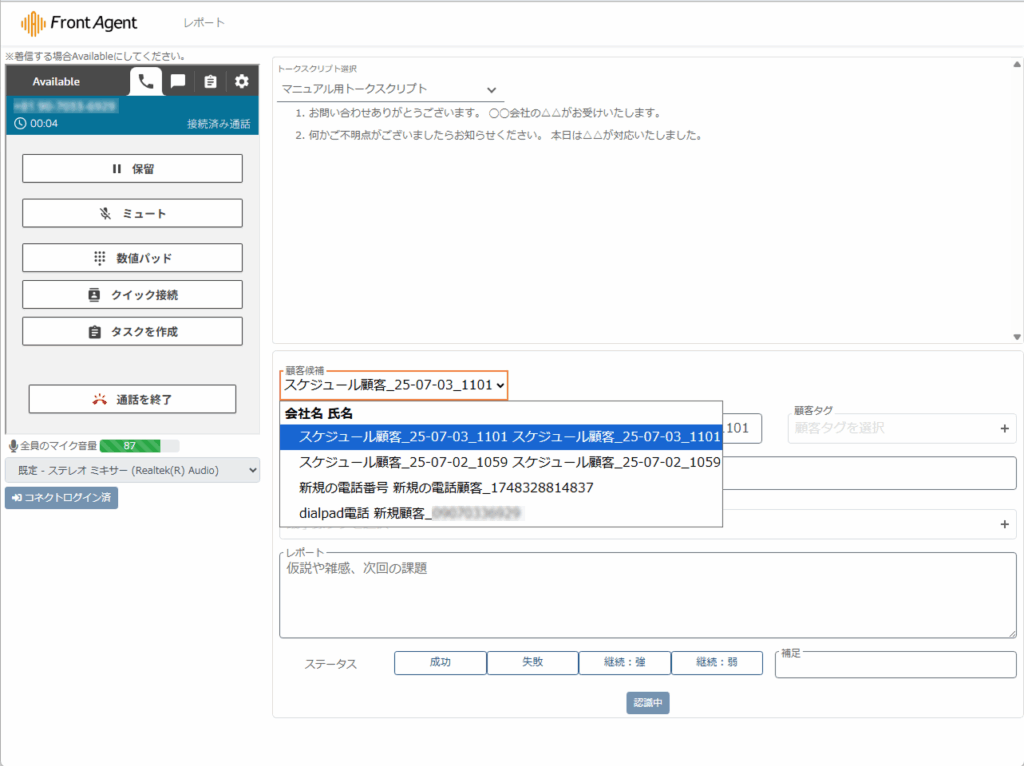Expand the talk script selection dropdown
This screenshot has width=1024, height=766.
pos(390,90)
